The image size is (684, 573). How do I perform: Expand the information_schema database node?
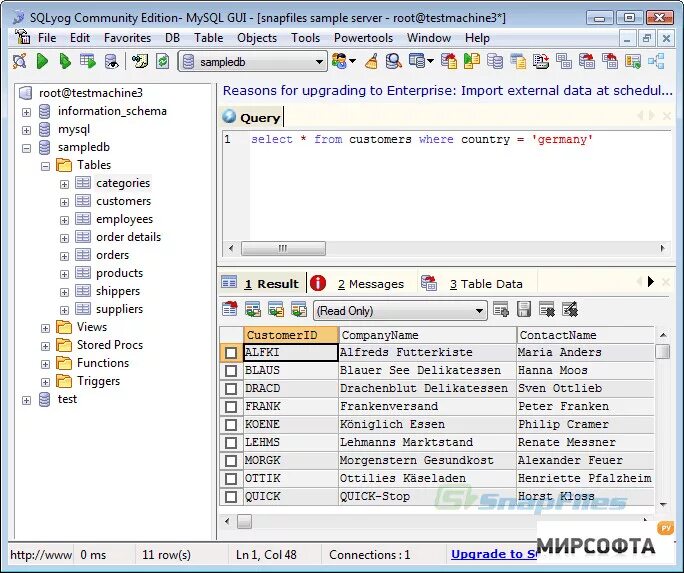[27, 112]
